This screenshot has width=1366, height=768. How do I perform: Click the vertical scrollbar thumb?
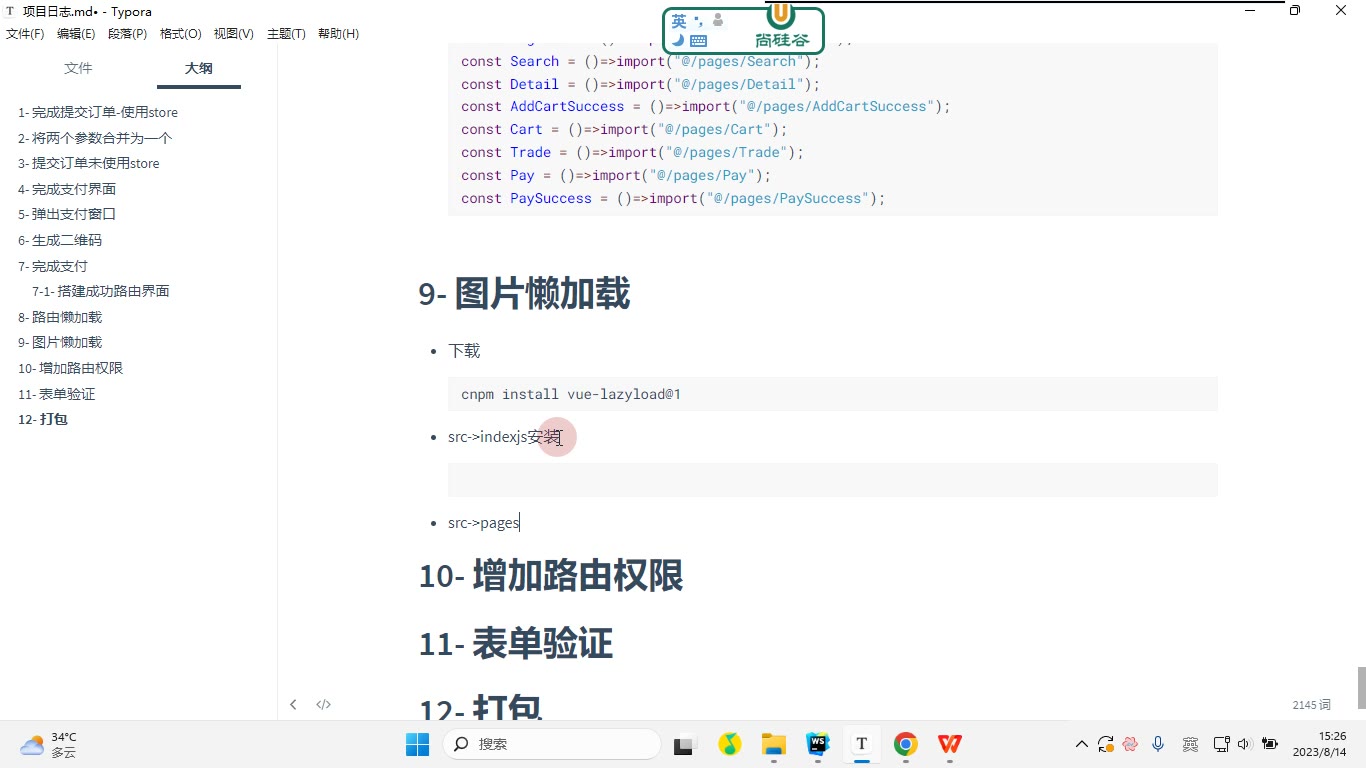(1361, 688)
